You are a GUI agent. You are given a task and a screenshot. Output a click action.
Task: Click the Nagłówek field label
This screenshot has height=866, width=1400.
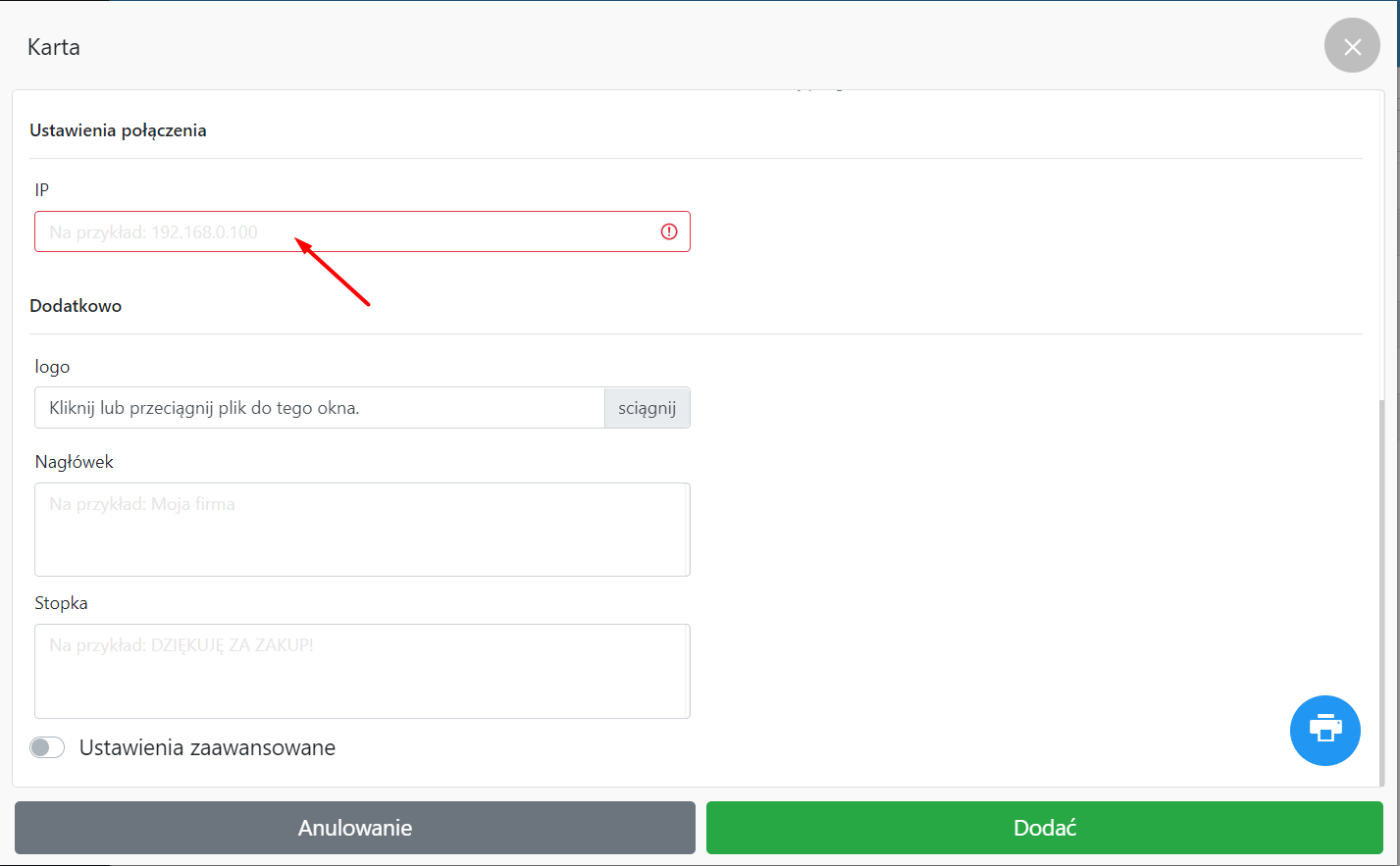[x=75, y=462]
